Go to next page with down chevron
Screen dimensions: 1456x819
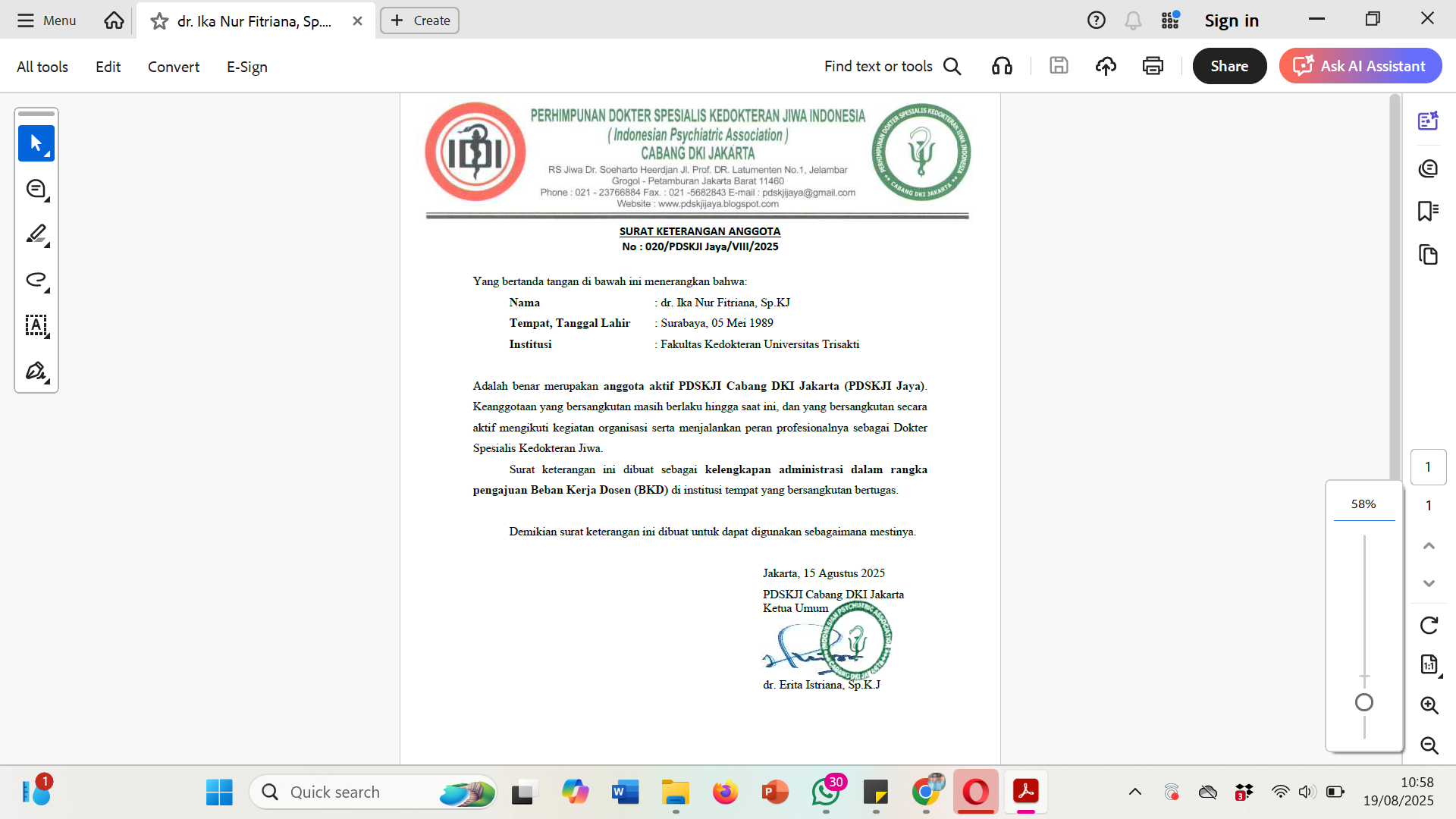pyautogui.click(x=1429, y=583)
